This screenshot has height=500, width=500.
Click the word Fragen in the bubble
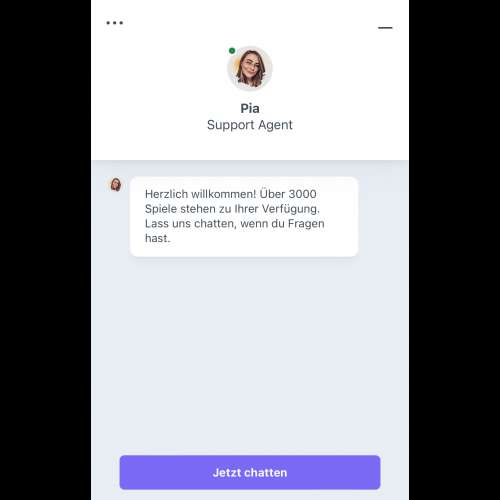tap(306, 224)
